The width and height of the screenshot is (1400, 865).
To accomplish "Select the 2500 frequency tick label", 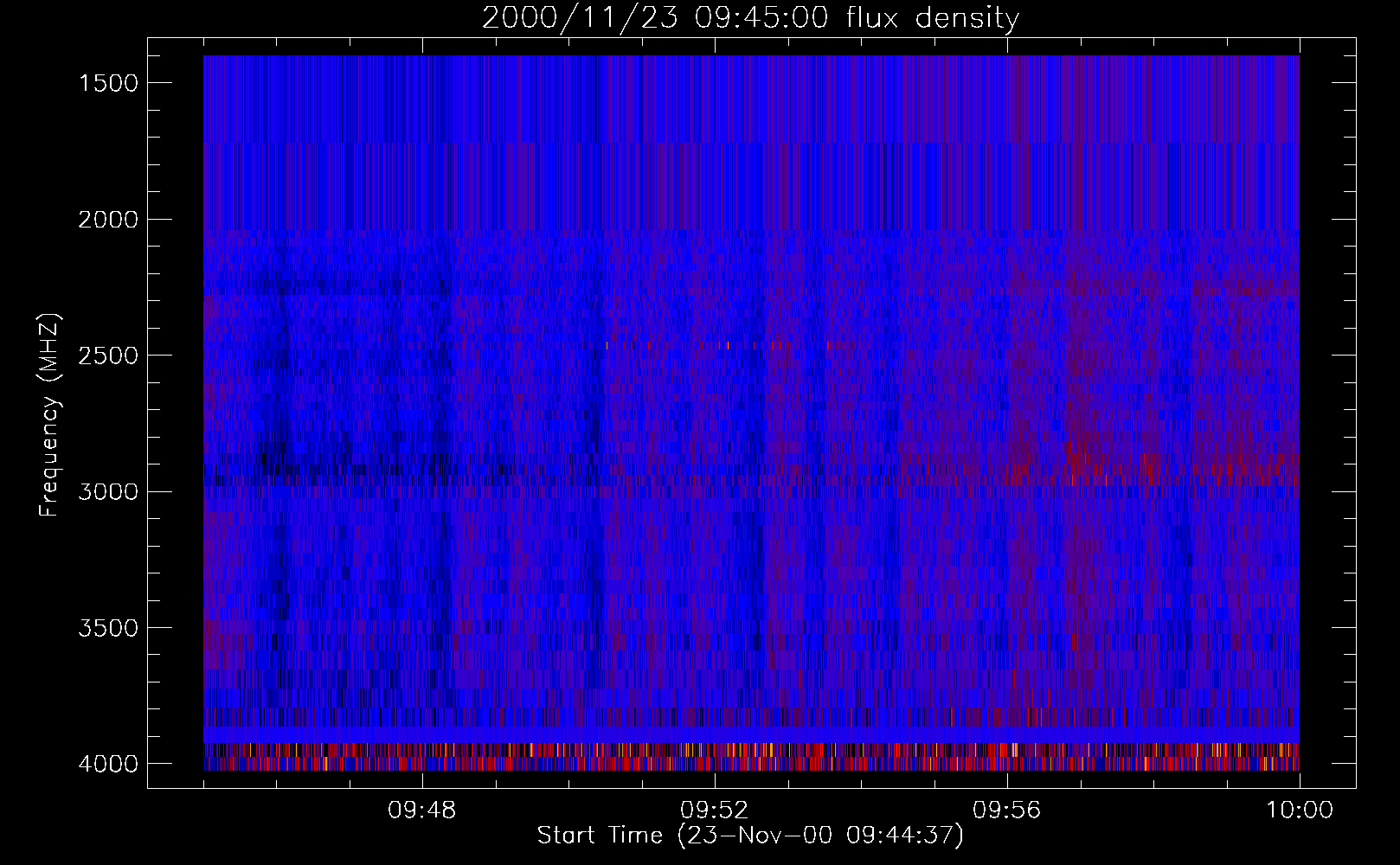I will (108, 356).
